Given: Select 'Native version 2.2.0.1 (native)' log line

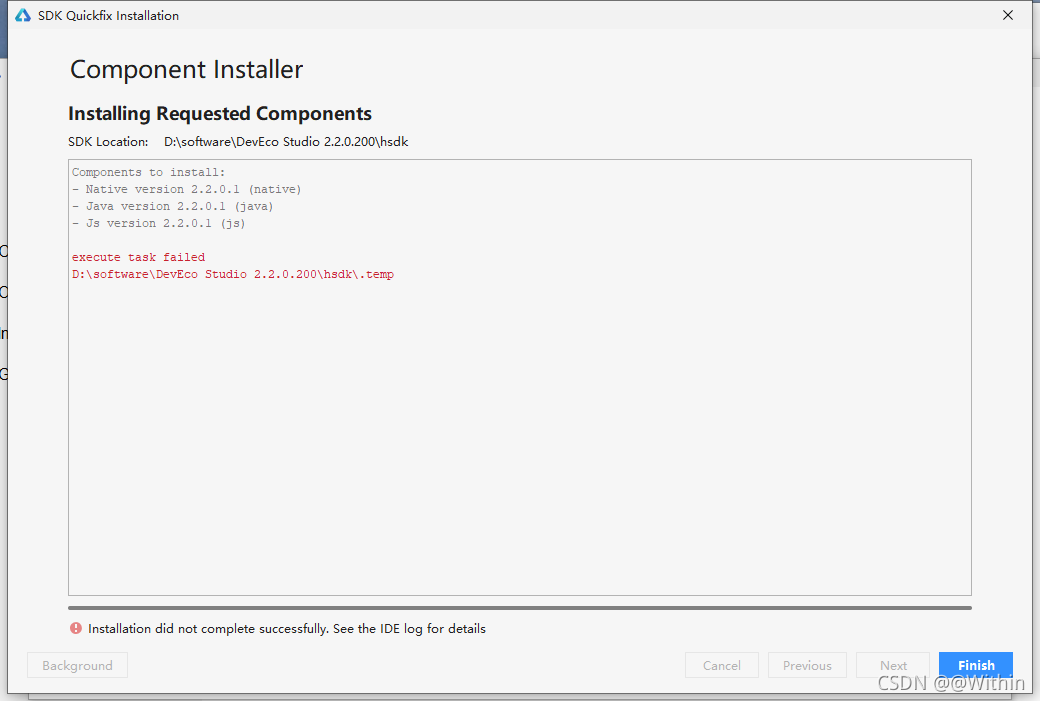Looking at the screenshot, I should 186,189.
